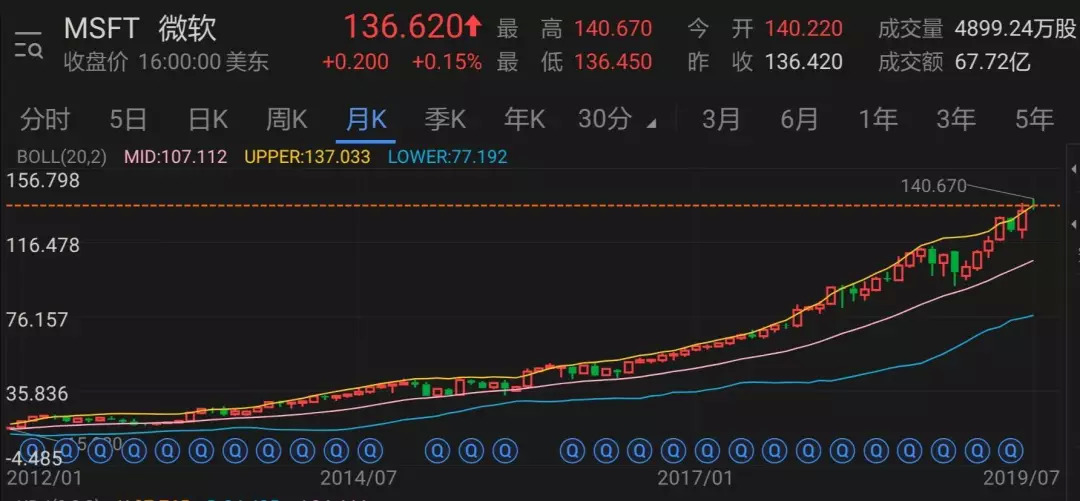1080x501 pixels.
Task: Select the 季K quarterly candlestick tab
Action: (445, 120)
